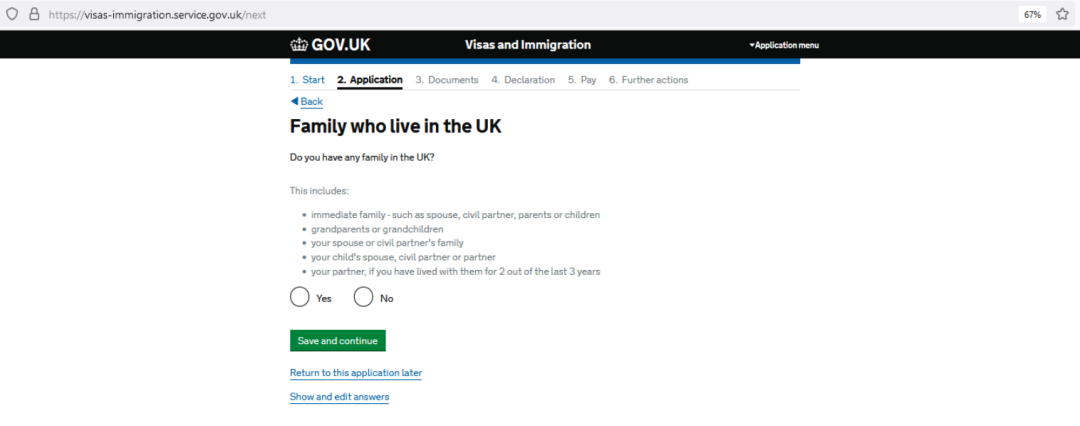Click the GOV.UK crown logo

click(298, 45)
